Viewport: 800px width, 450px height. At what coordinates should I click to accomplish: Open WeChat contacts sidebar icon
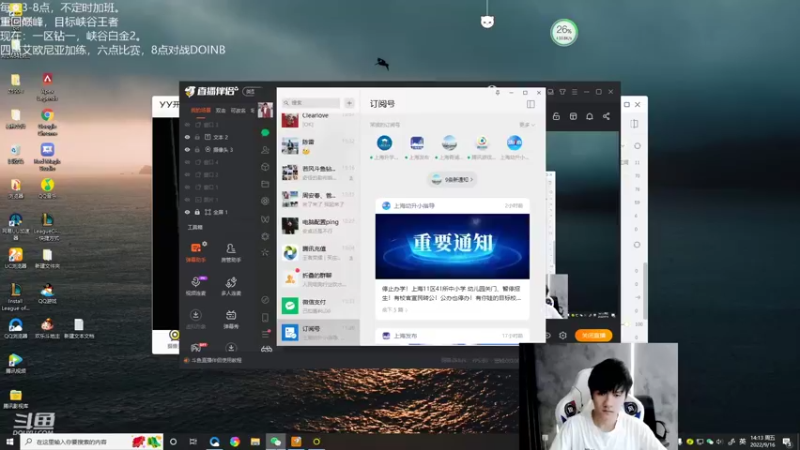[265, 150]
